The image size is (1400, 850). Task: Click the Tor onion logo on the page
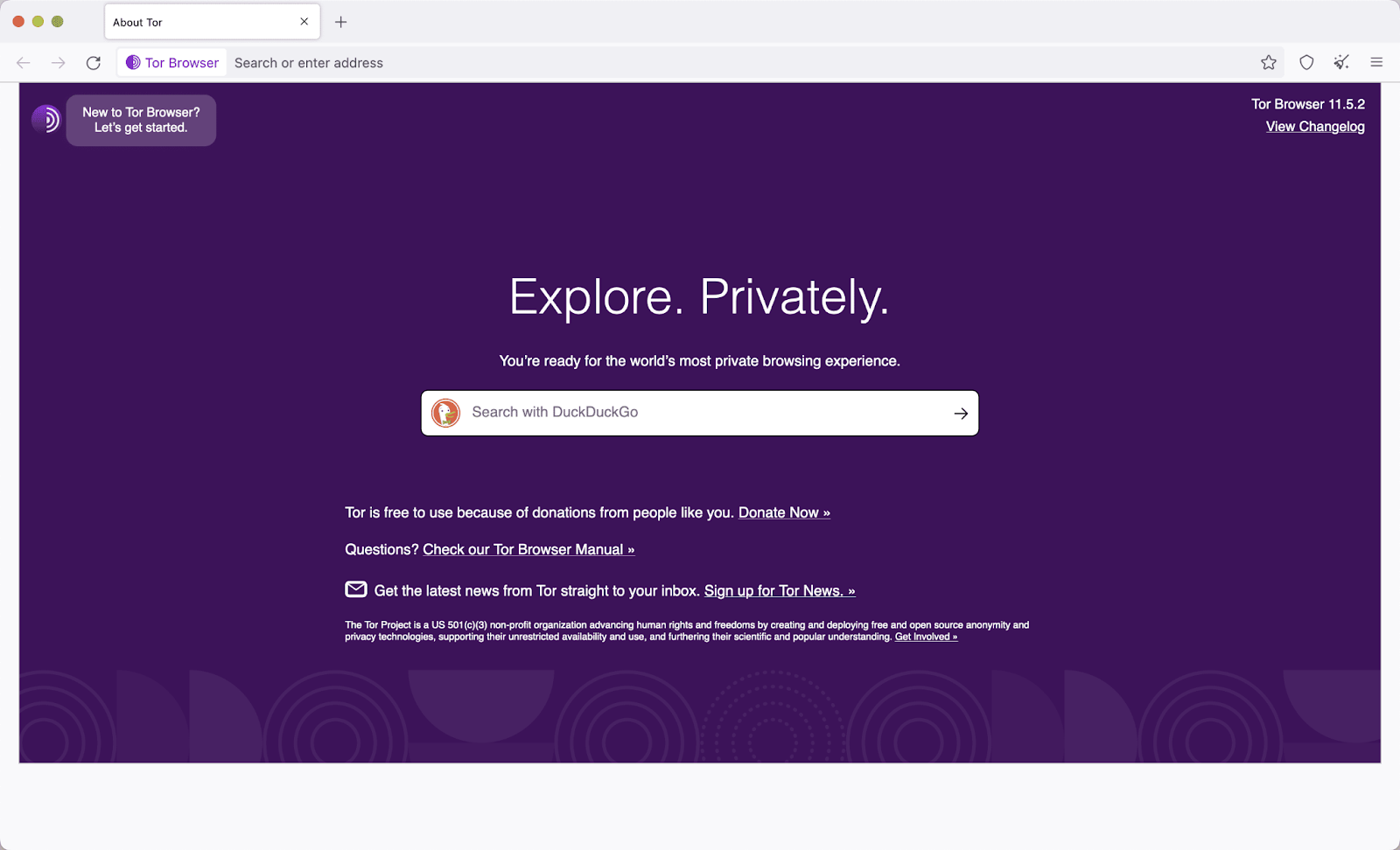(x=46, y=119)
